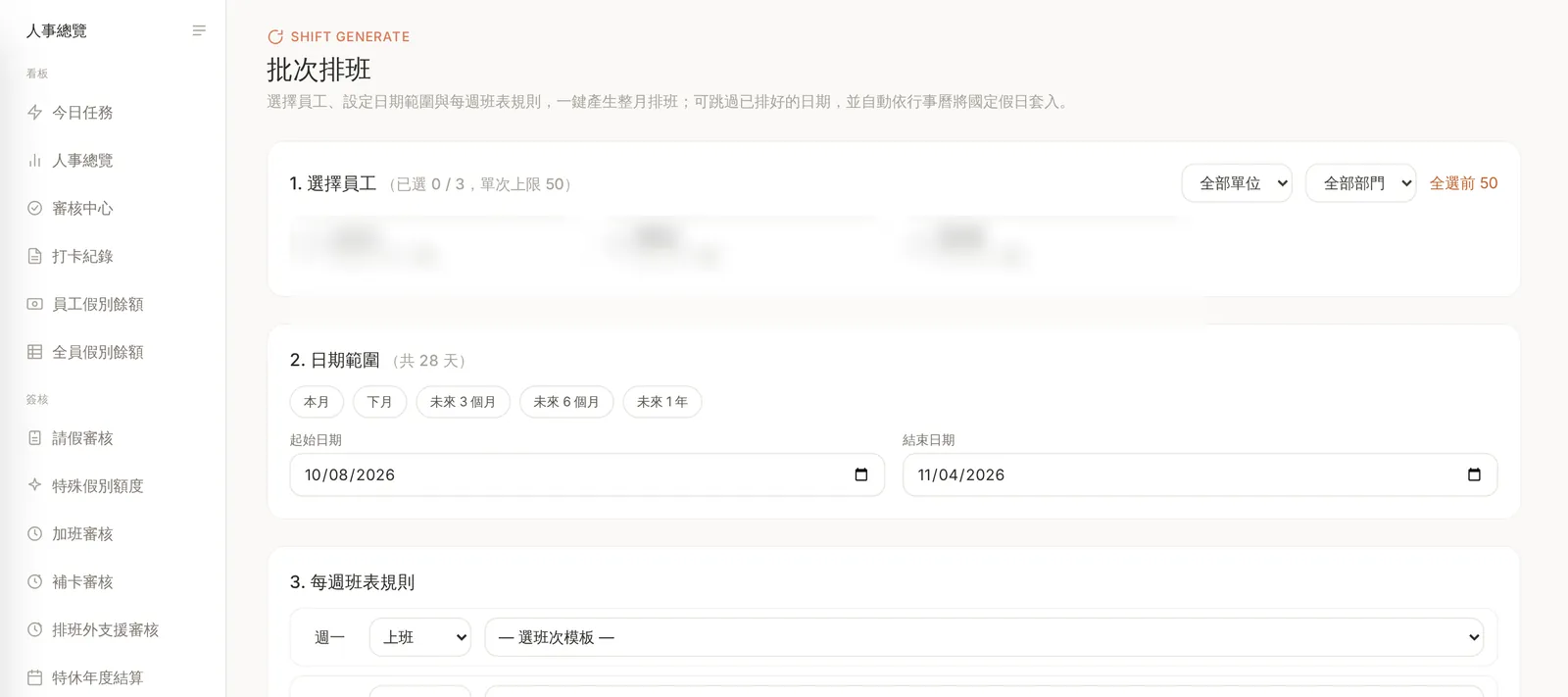Image resolution: width=1568 pixels, height=697 pixels.
Task: Choose the 未來 3 個月 preset
Action: (463, 402)
